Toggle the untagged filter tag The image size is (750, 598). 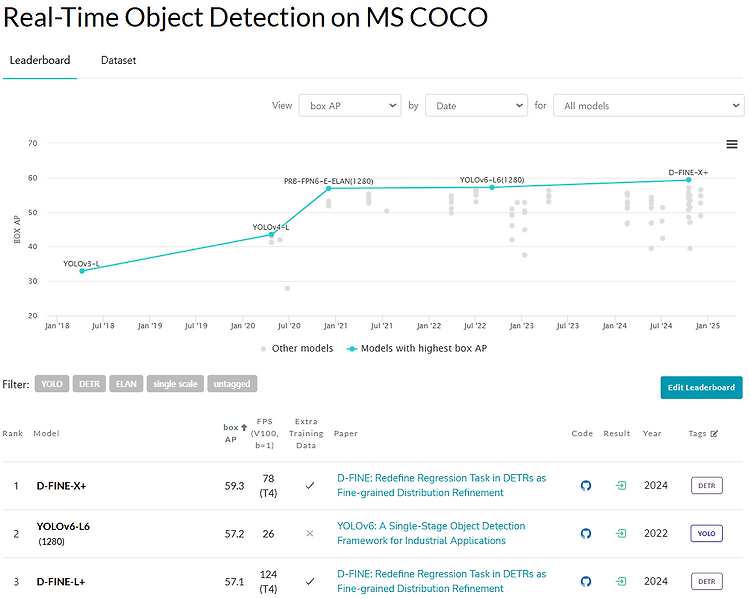pos(232,384)
